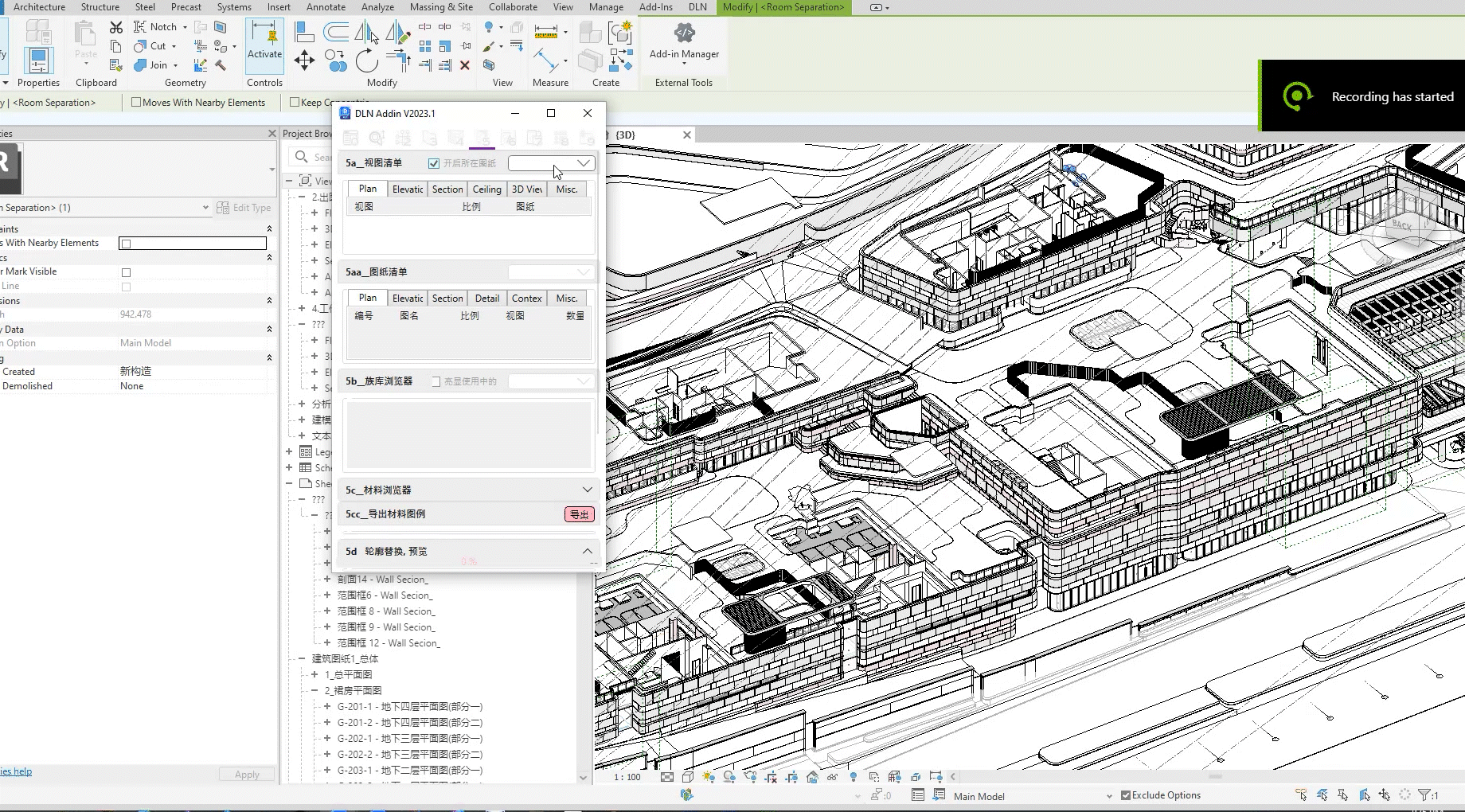The height and width of the screenshot is (812, 1465).
Task: Toggle the Exclude Options checkbox
Action: [x=1126, y=794]
